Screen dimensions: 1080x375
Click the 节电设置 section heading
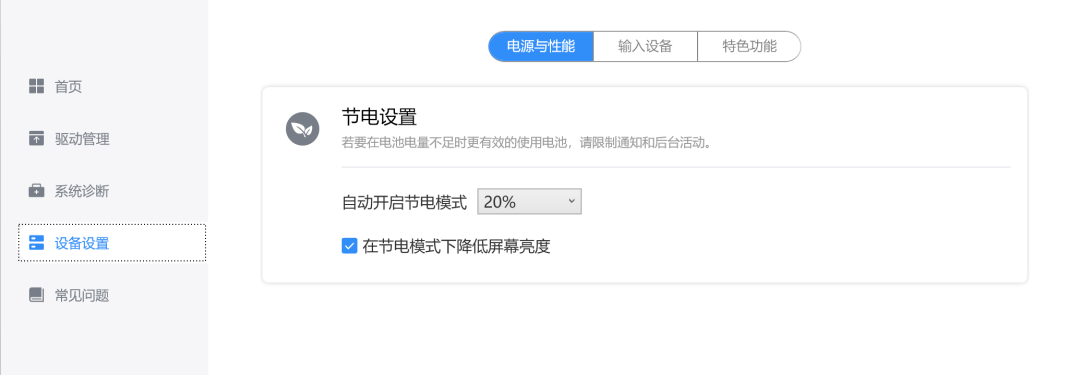[x=379, y=116]
